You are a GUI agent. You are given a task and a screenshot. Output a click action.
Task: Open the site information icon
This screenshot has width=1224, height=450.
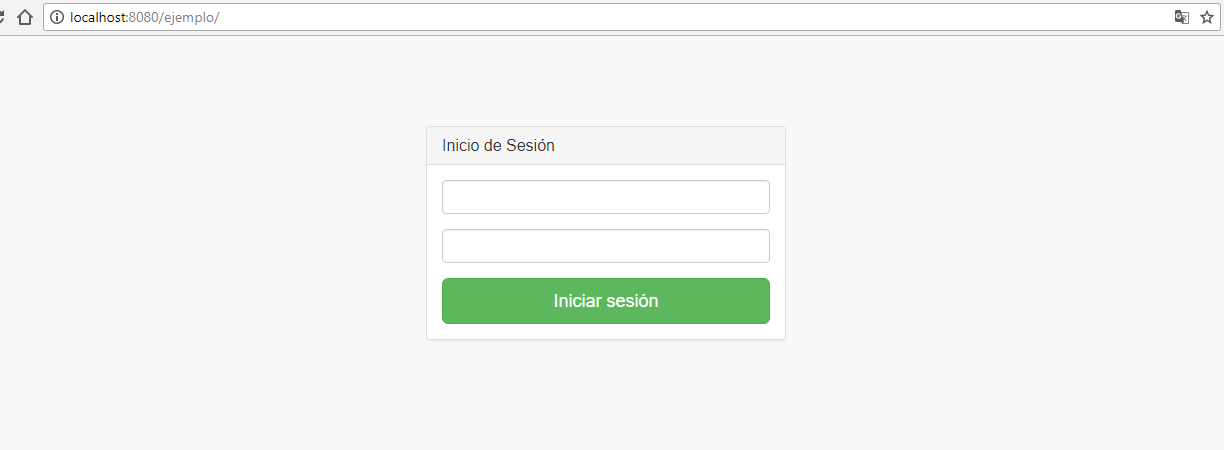[x=57, y=17]
